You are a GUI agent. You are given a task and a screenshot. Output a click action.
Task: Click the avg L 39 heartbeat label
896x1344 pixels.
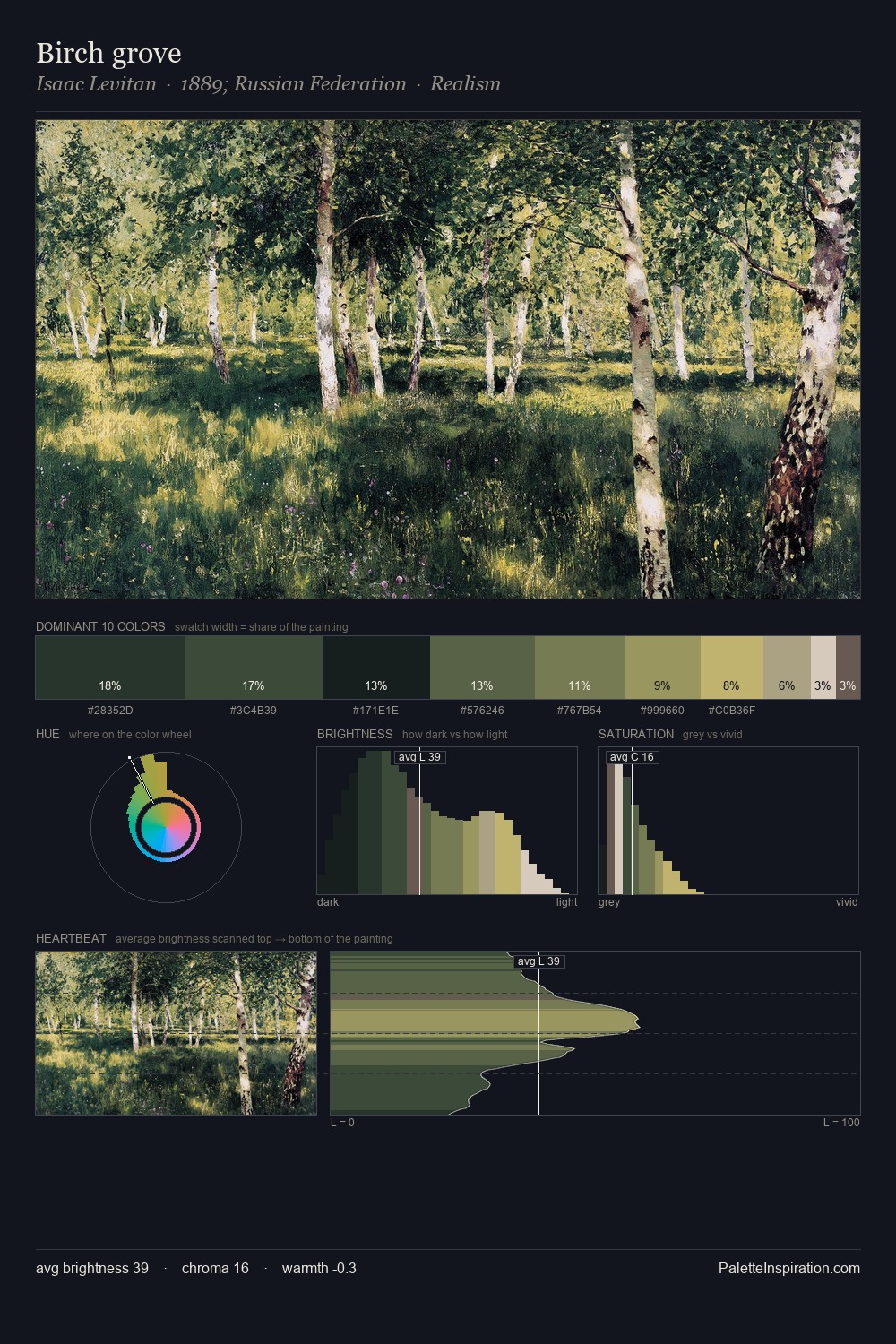tap(538, 961)
